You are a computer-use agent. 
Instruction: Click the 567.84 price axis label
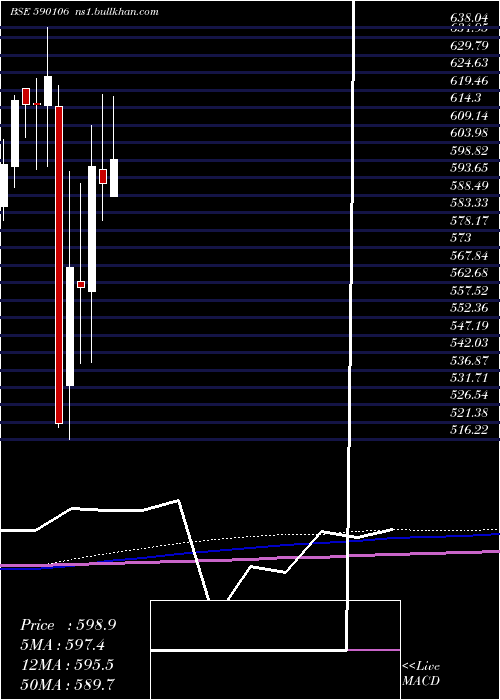(x=469, y=255)
